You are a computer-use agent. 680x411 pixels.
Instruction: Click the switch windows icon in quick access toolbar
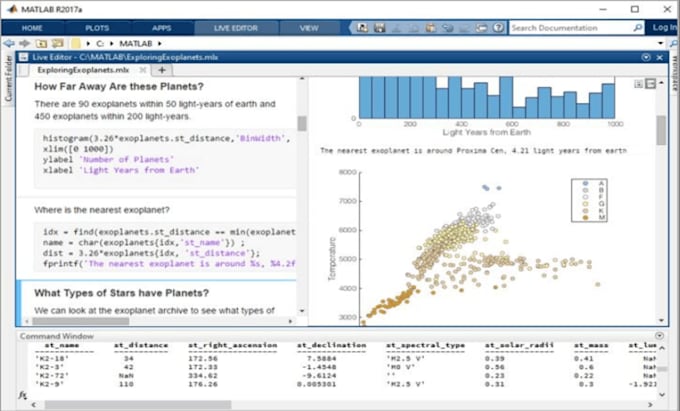tap(481, 28)
